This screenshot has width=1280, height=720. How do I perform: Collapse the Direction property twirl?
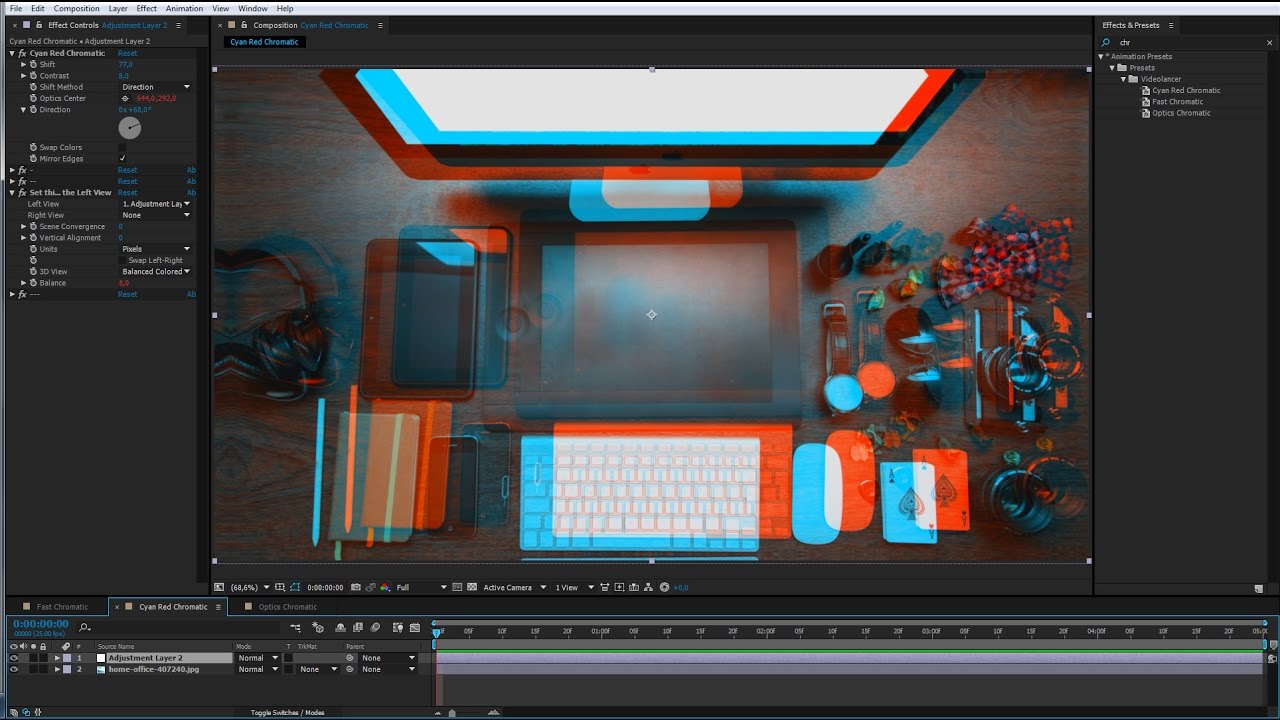23,109
